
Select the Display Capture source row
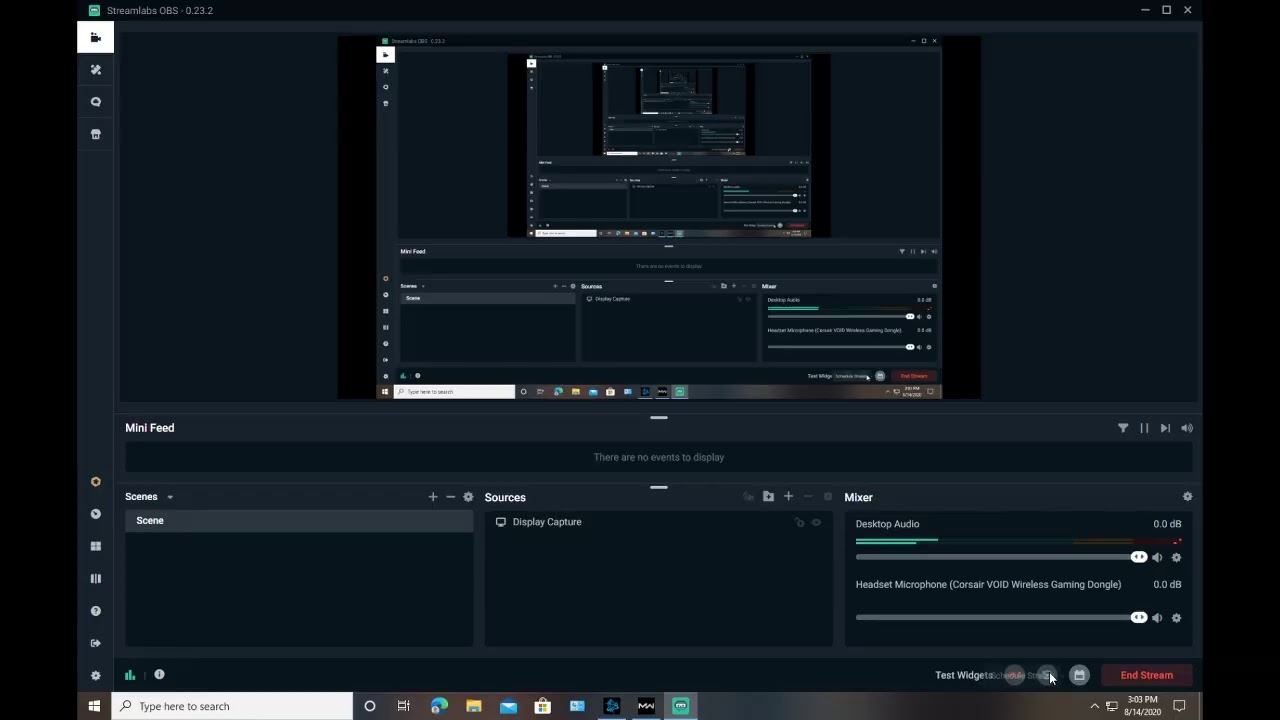(659, 522)
